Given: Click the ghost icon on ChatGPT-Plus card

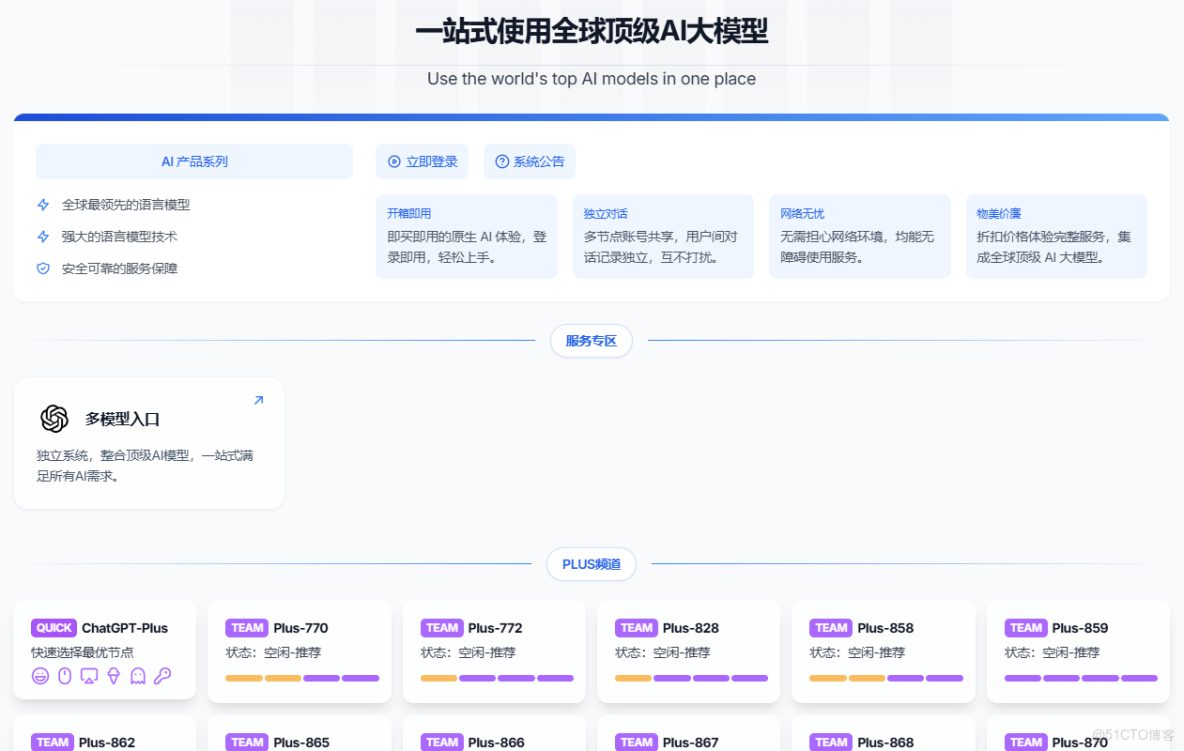Looking at the screenshot, I should point(138,675).
